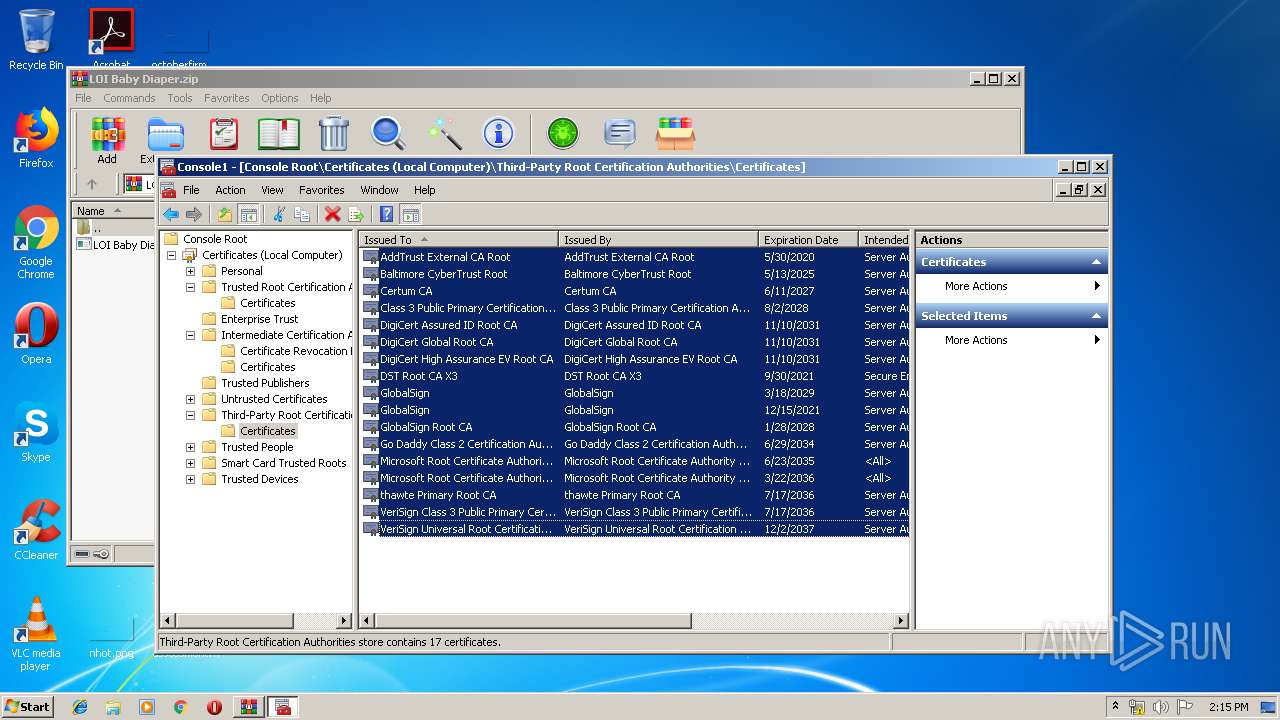Viewport: 1280px width, 720px height.
Task: Click the VirusScan green bug icon in WinRAR
Action: click(563, 133)
